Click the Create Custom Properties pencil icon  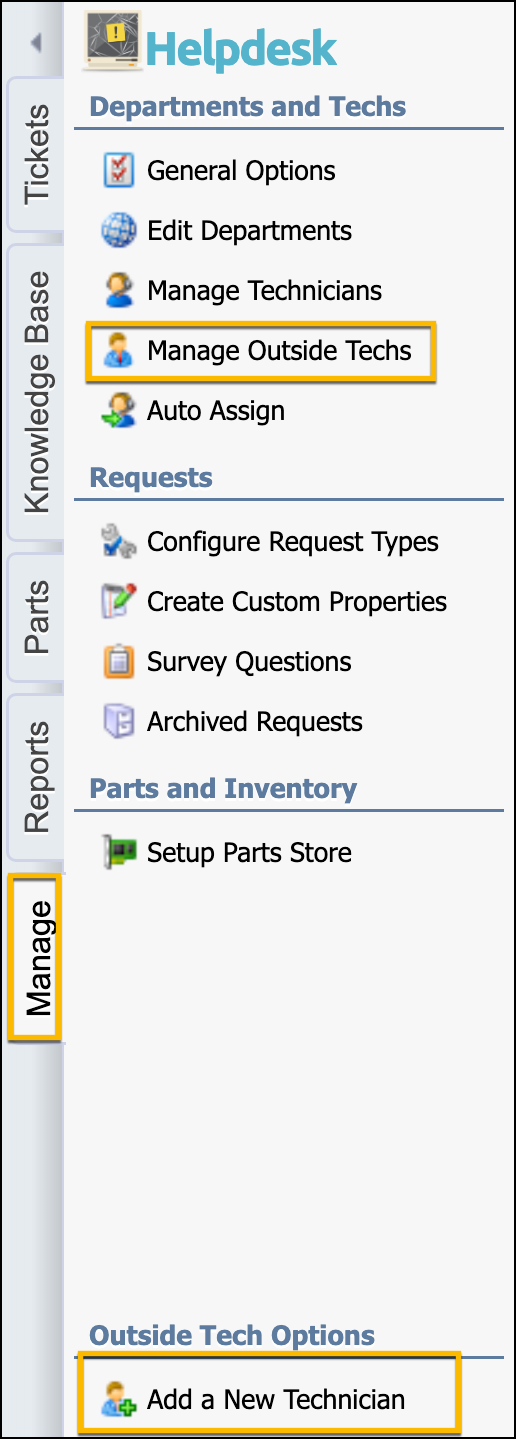(x=119, y=602)
